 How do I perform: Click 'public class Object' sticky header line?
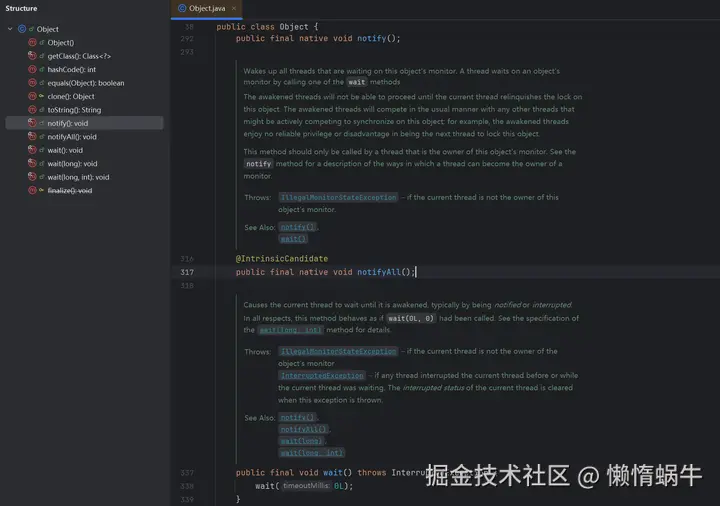coord(267,27)
